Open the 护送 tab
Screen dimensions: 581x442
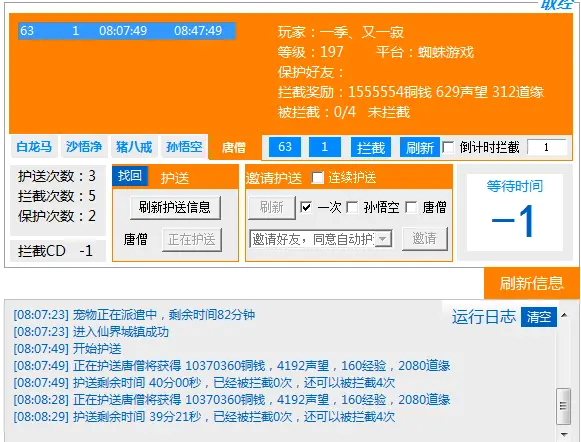(175, 178)
